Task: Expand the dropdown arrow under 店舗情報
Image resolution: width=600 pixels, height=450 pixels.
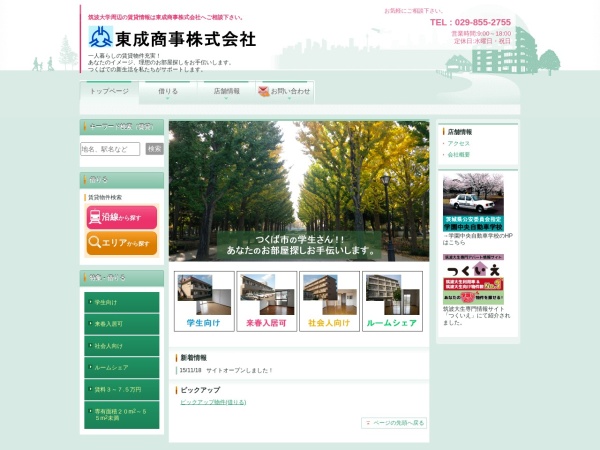Action: pos(226,99)
